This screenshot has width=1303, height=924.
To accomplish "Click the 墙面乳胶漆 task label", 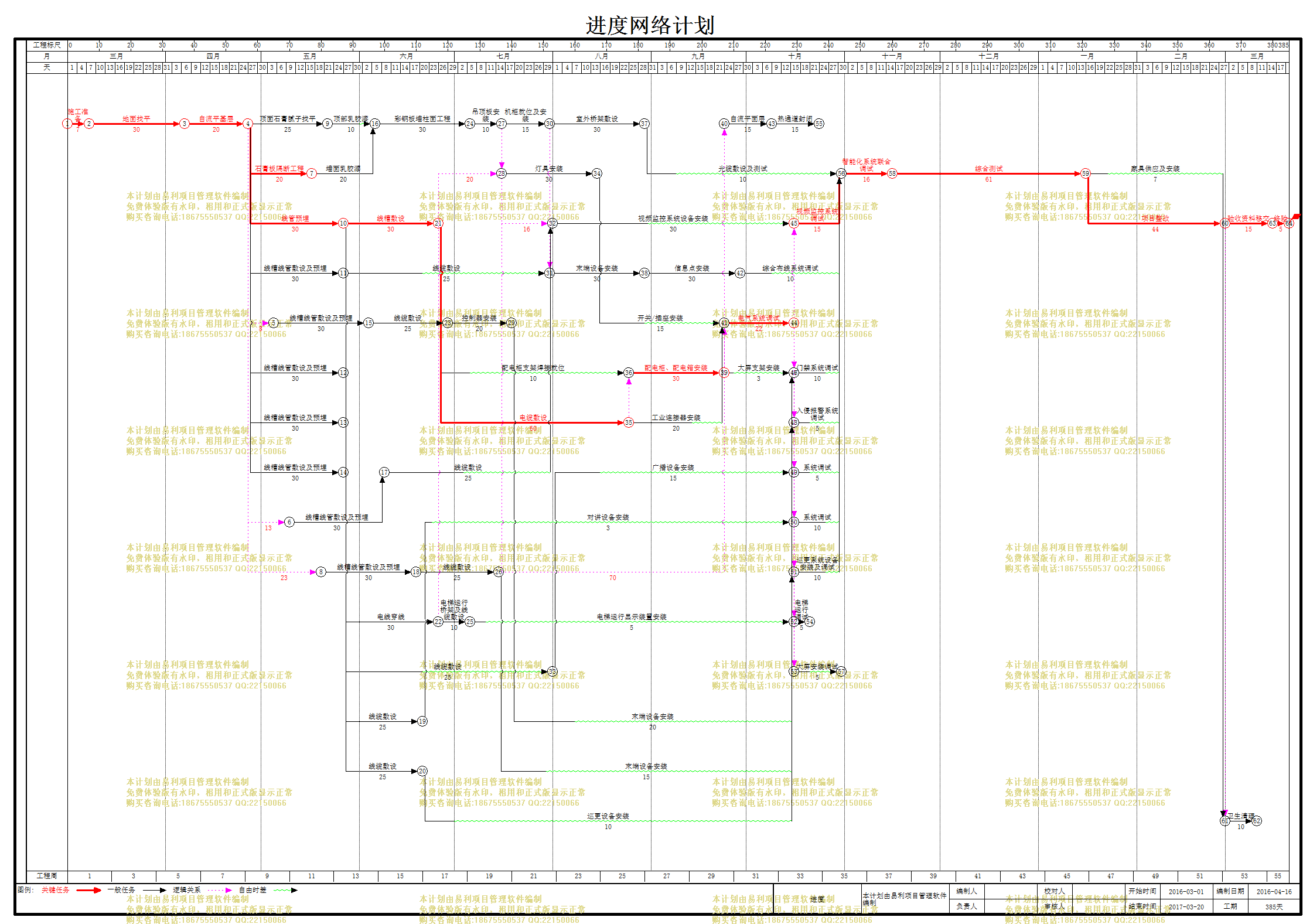I will pyautogui.click(x=343, y=169).
